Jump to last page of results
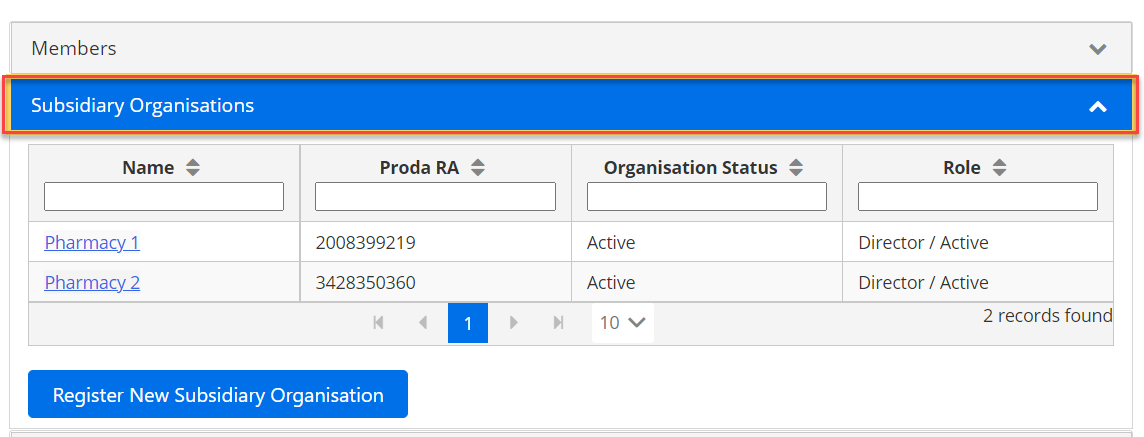The image size is (1144, 437). pos(559,323)
